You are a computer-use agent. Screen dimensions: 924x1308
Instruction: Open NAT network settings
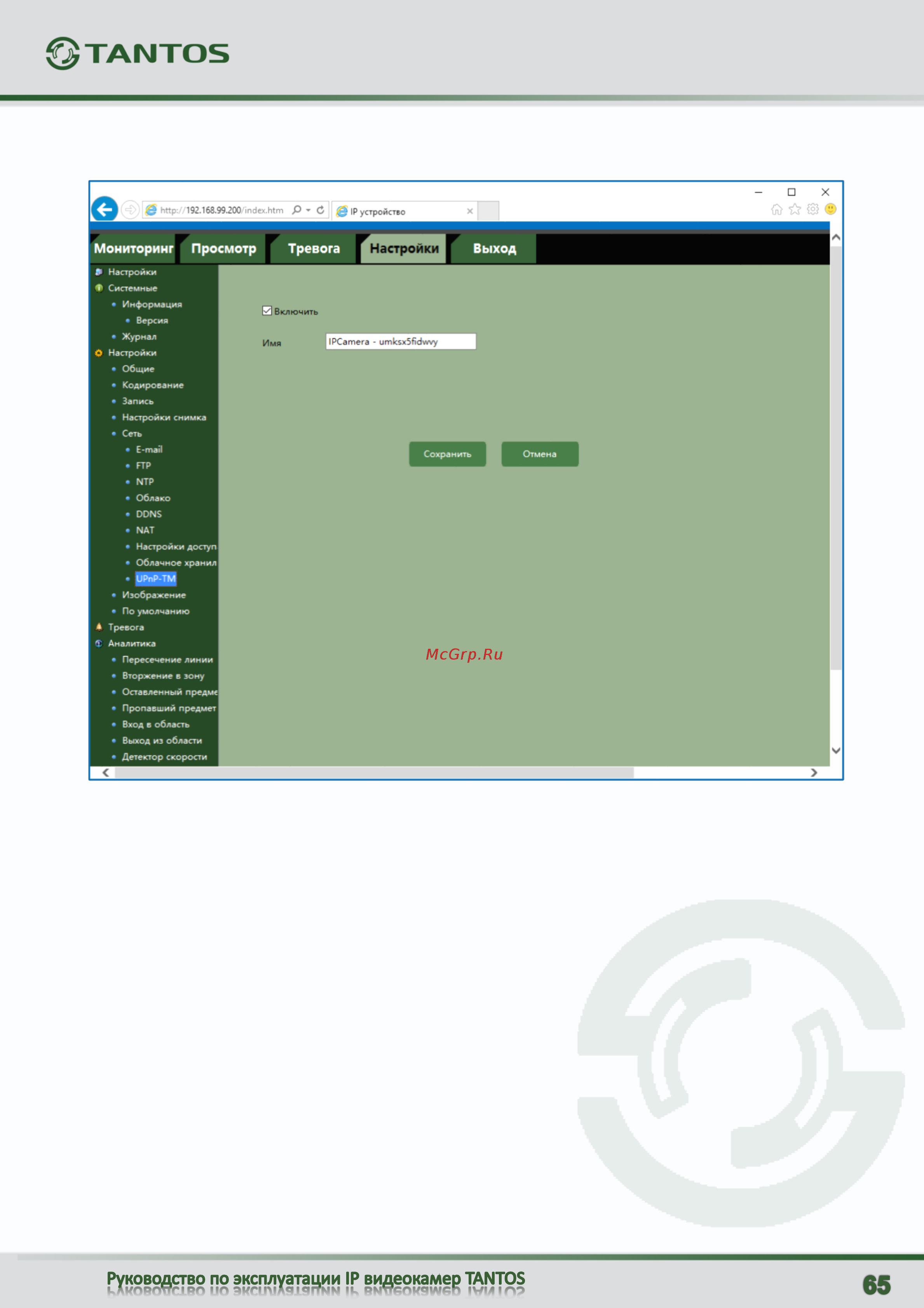click(x=145, y=530)
